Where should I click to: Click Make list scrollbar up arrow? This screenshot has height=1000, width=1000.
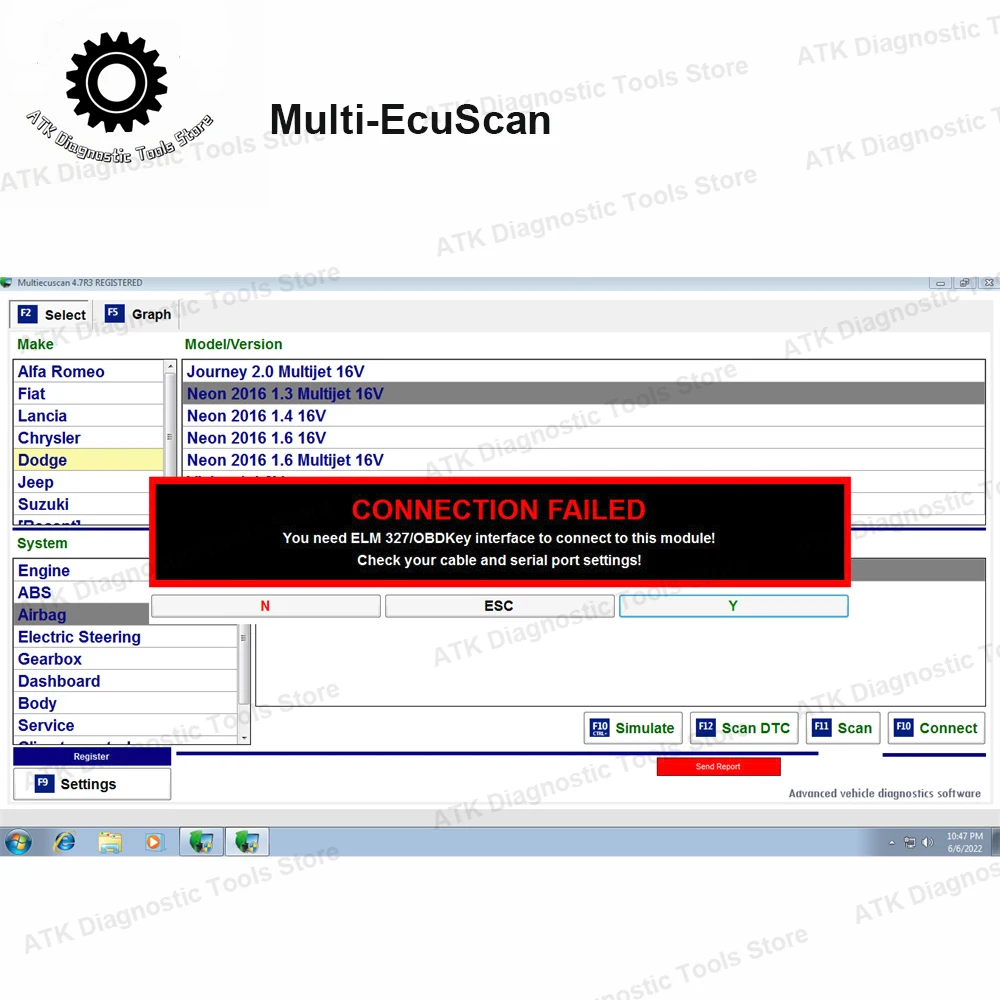coord(170,366)
